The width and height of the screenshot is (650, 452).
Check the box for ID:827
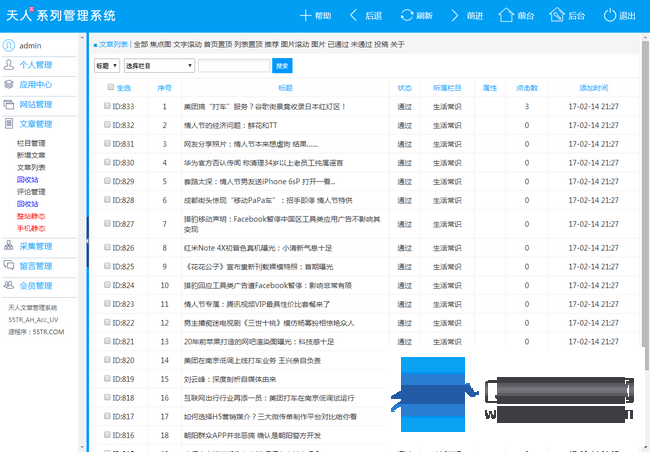coord(107,224)
